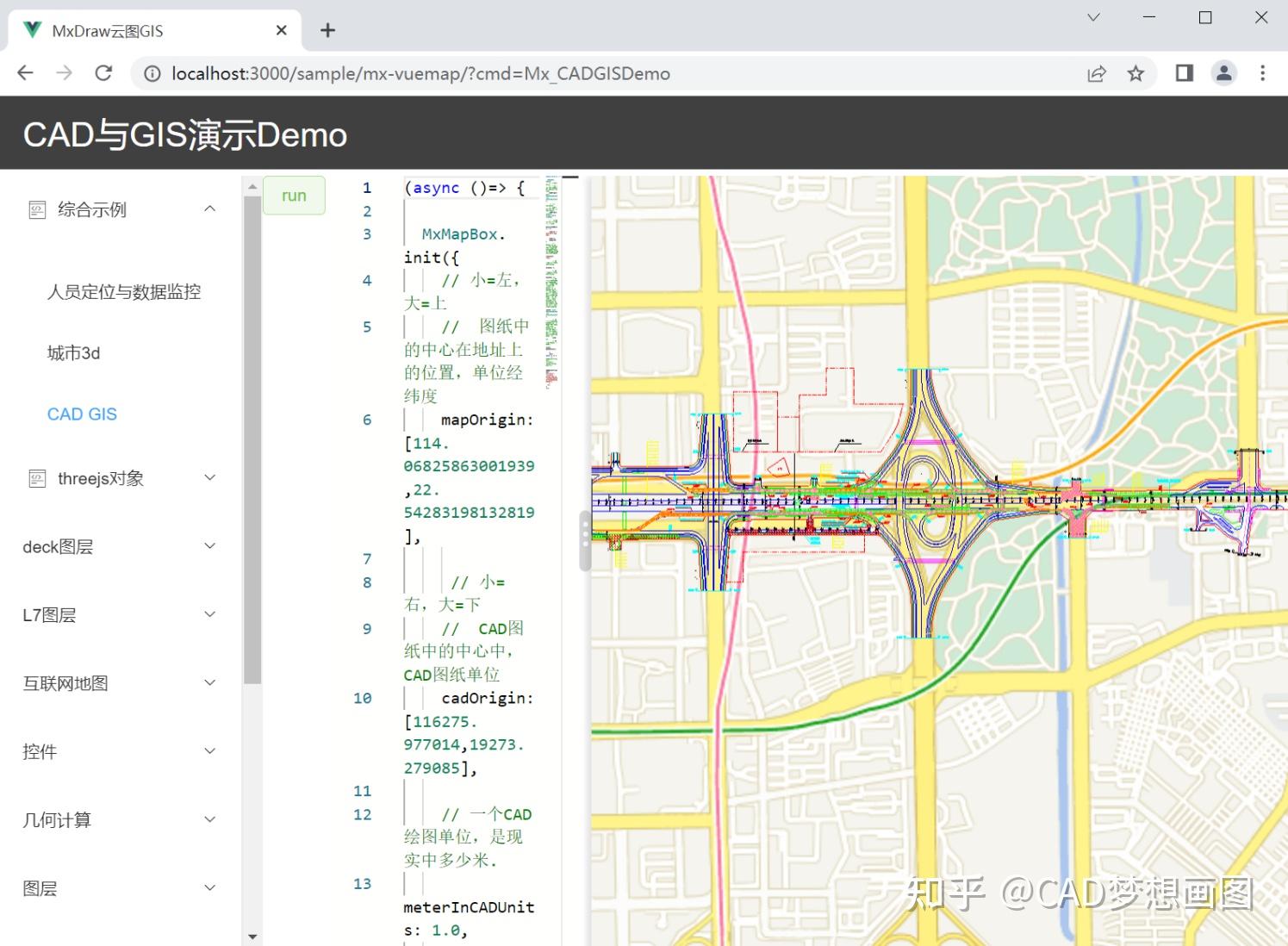Bookmark the page with the star icon
1288x946 pixels.
tap(1136, 73)
